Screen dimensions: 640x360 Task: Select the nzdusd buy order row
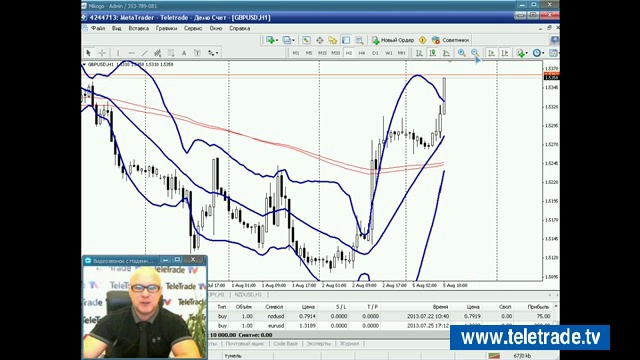pyautogui.click(x=380, y=316)
